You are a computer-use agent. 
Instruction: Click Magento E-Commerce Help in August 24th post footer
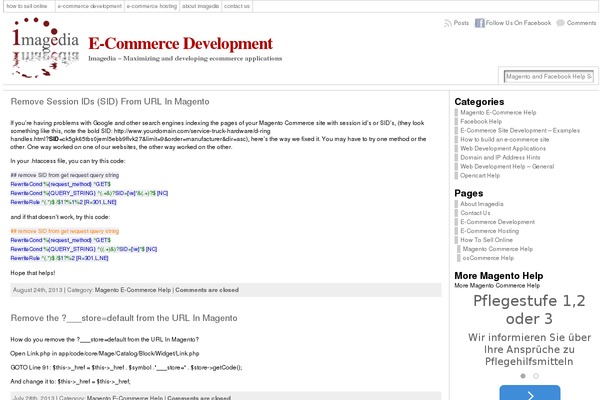tap(133, 290)
